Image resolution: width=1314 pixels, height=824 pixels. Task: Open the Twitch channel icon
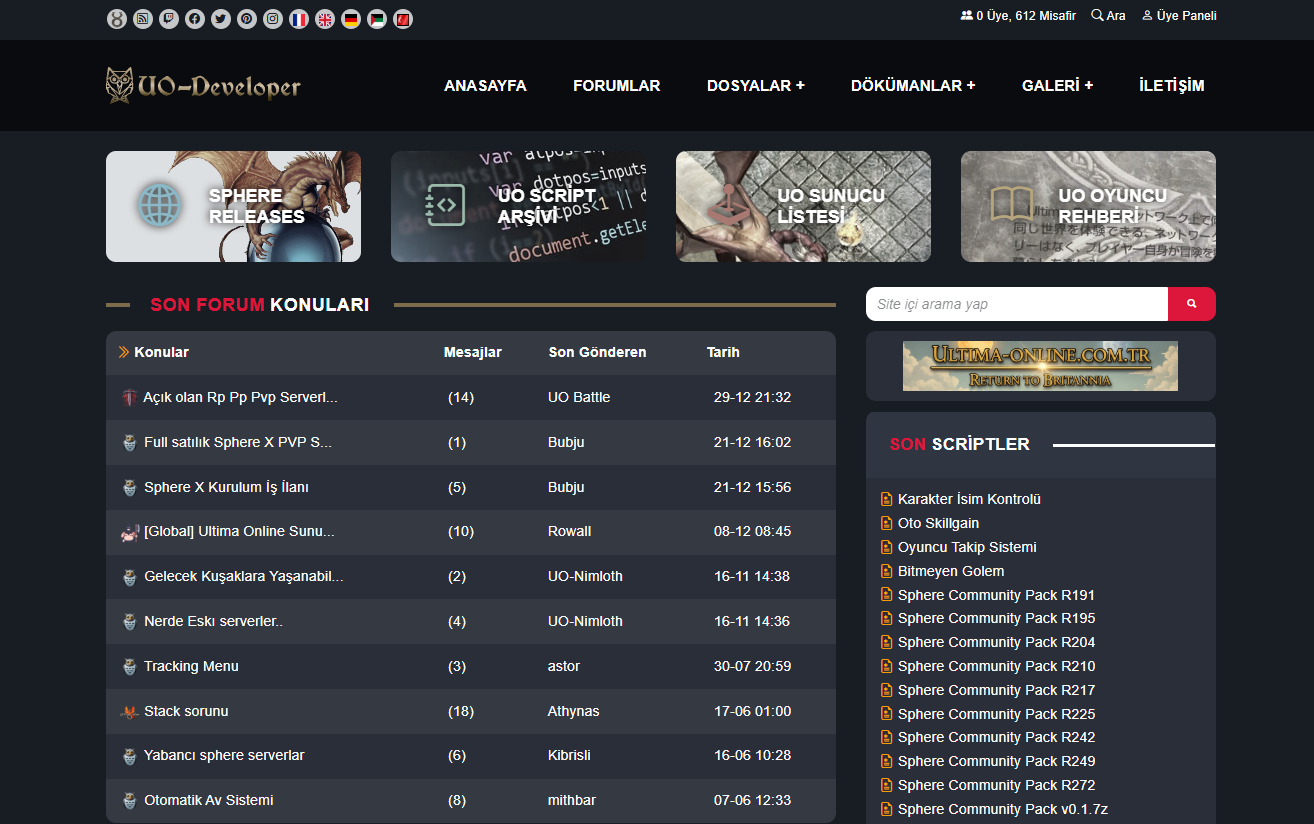click(x=169, y=19)
